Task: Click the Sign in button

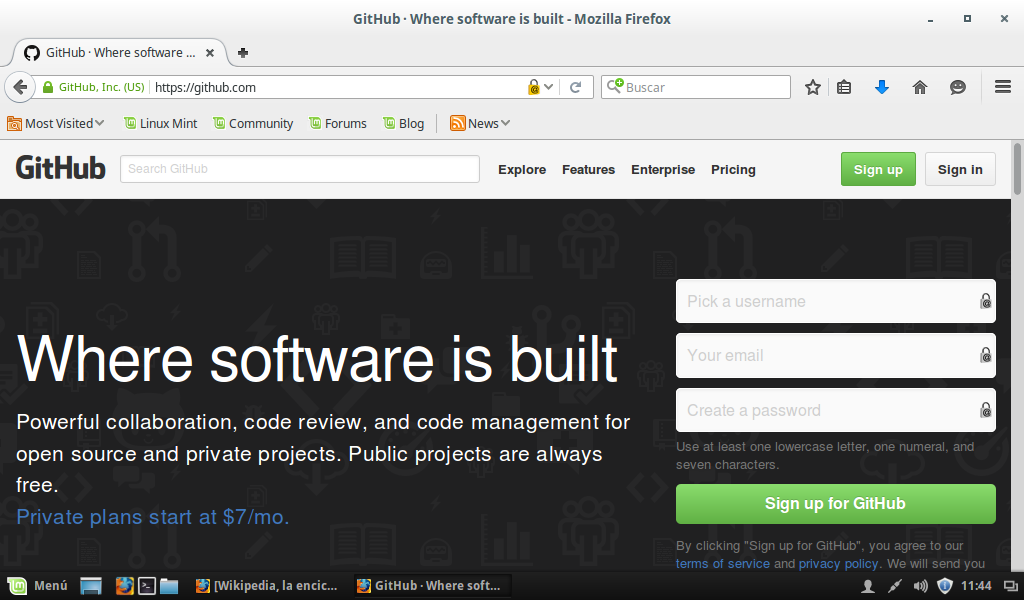Action: point(960,169)
